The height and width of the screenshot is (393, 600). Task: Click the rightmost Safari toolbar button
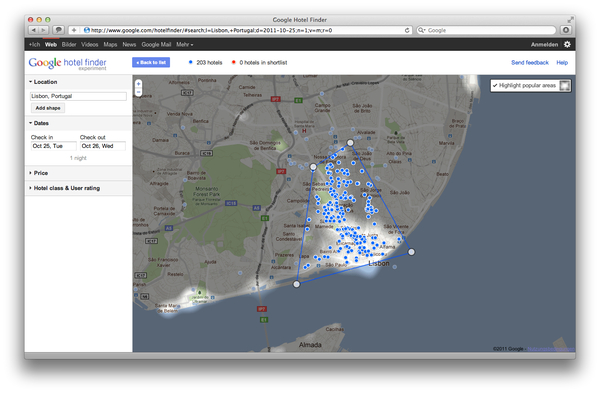(x=566, y=30)
